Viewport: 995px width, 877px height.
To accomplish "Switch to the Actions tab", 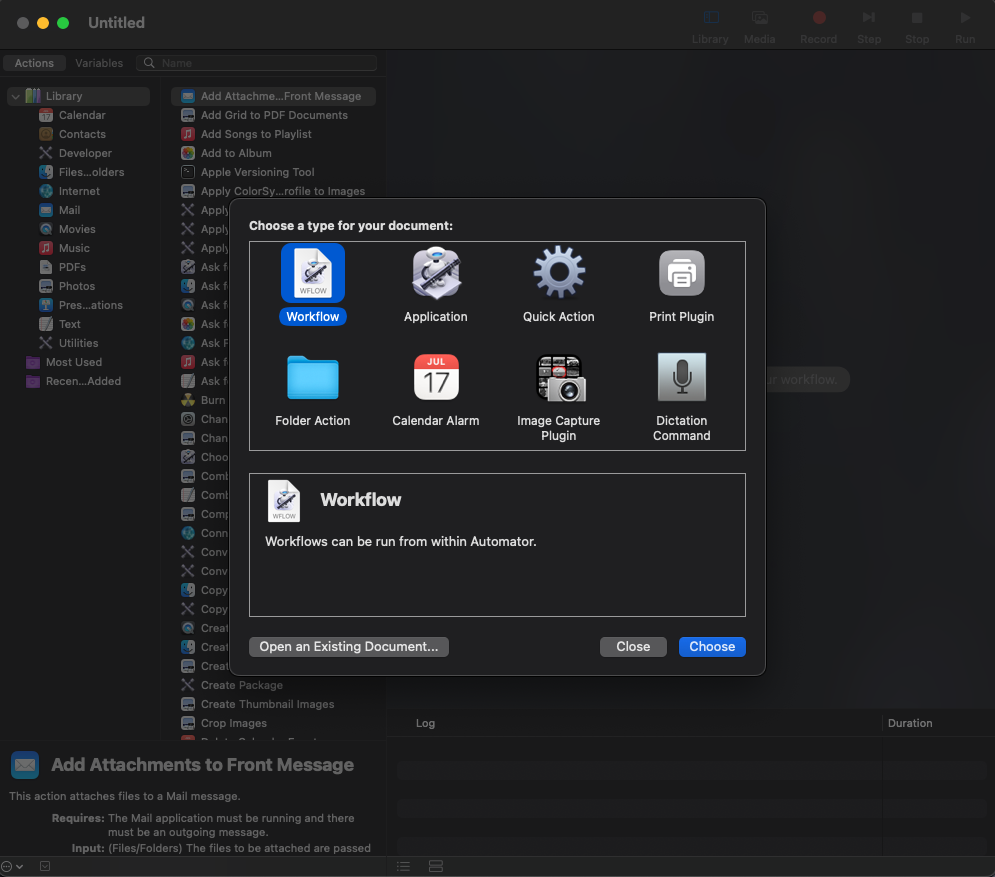I will tap(34, 63).
